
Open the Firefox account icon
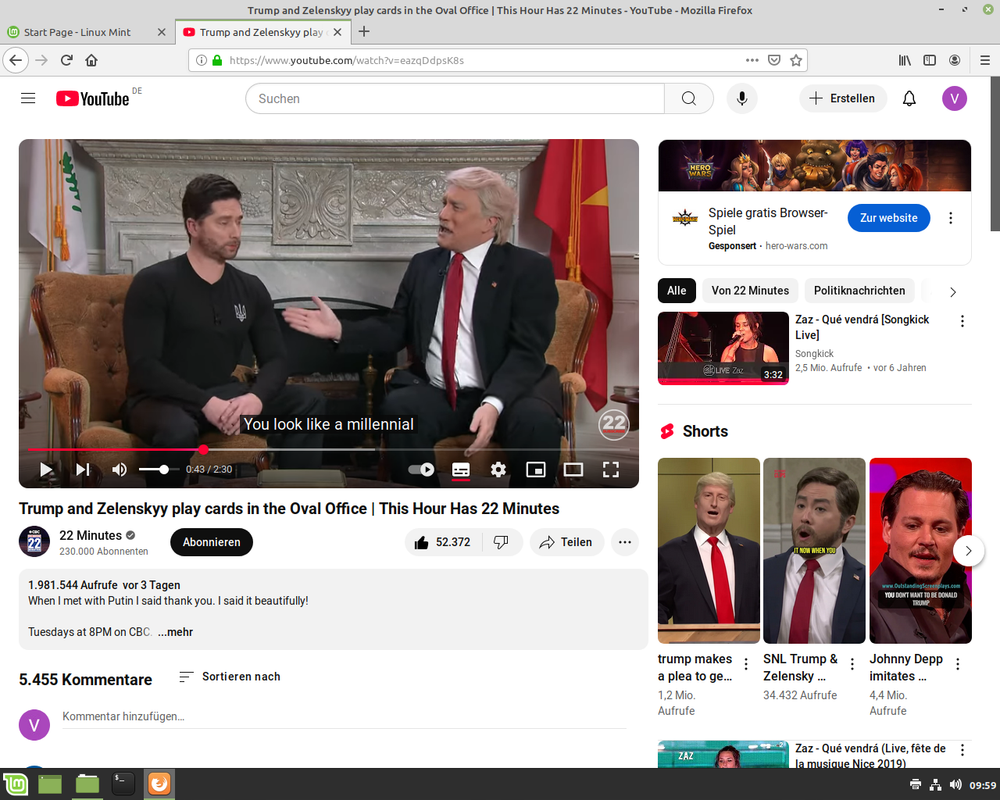point(955,61)
